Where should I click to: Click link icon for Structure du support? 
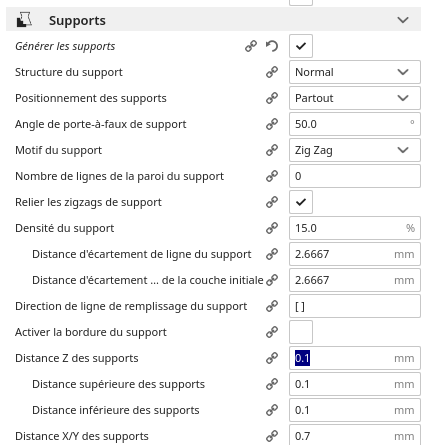[x=272, y=72]
